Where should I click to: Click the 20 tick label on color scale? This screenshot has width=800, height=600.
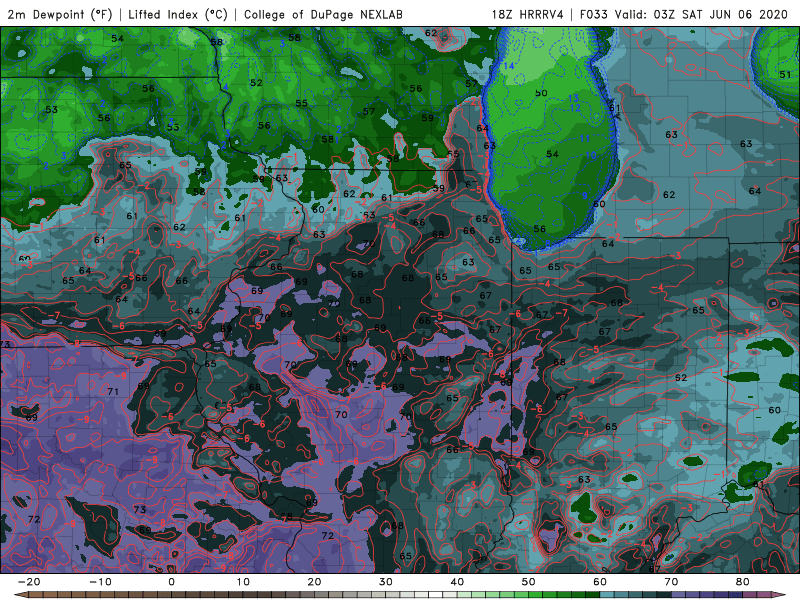coord(314,582)
